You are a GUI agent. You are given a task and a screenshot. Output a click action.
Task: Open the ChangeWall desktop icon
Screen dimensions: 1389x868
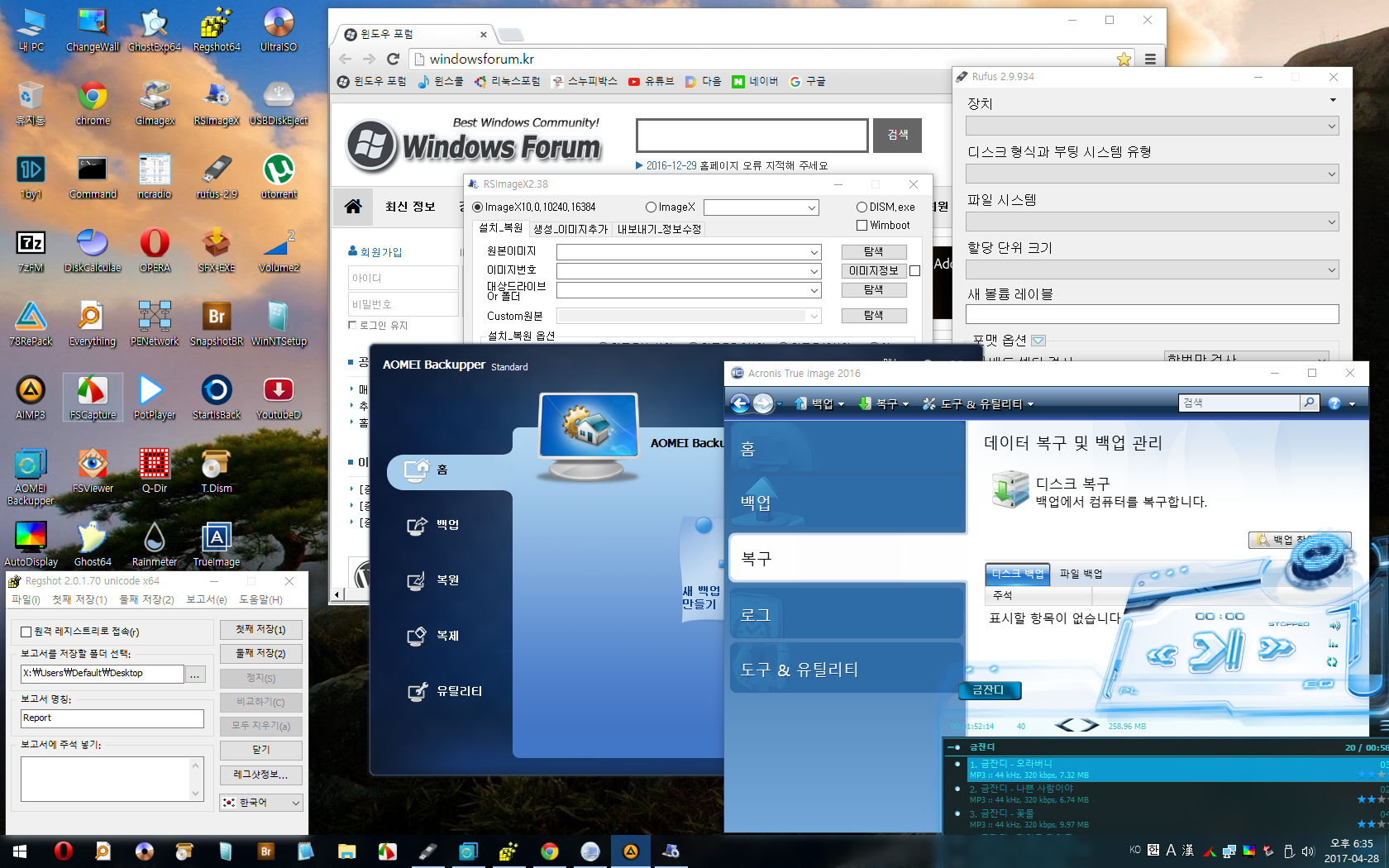pyautogui.click(x=93, y=31)
